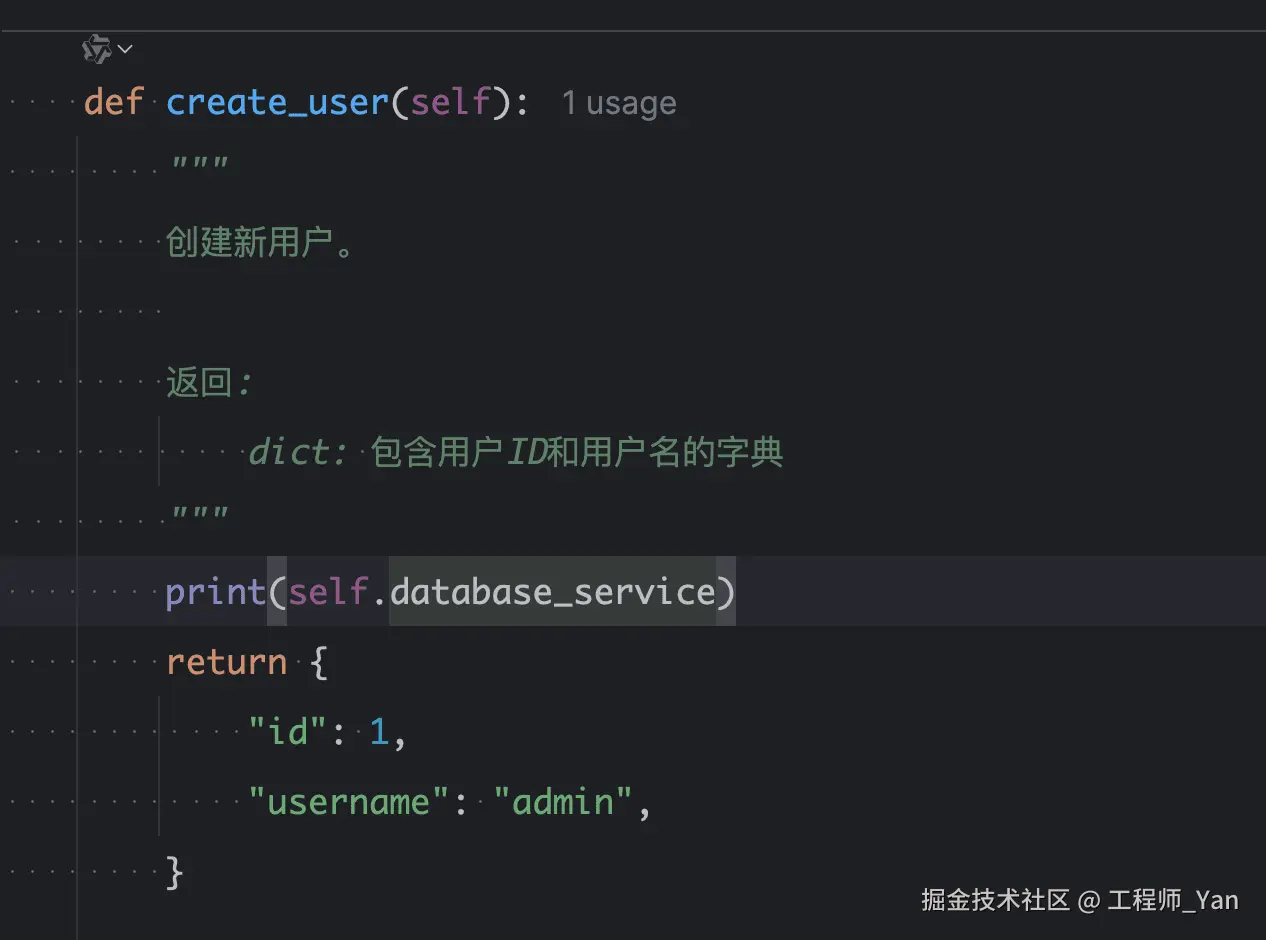Click the "admin" string value
Viewport: 1266px width, 940px height.
(x=564, y=802)
